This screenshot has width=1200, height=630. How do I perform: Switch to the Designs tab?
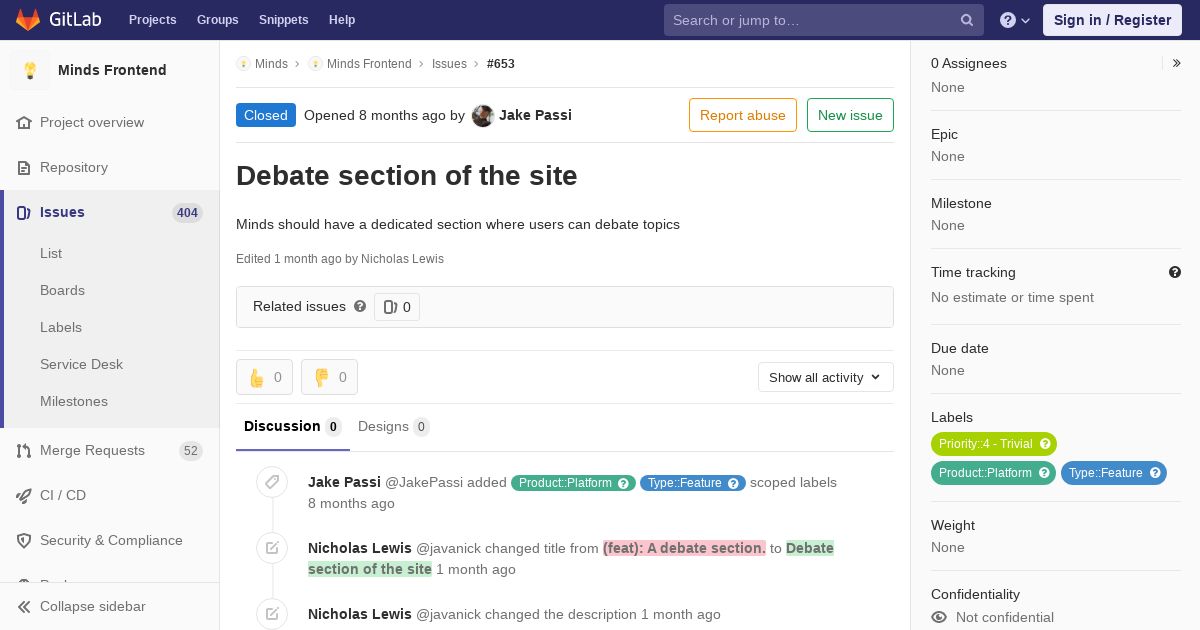coord(393,426)
